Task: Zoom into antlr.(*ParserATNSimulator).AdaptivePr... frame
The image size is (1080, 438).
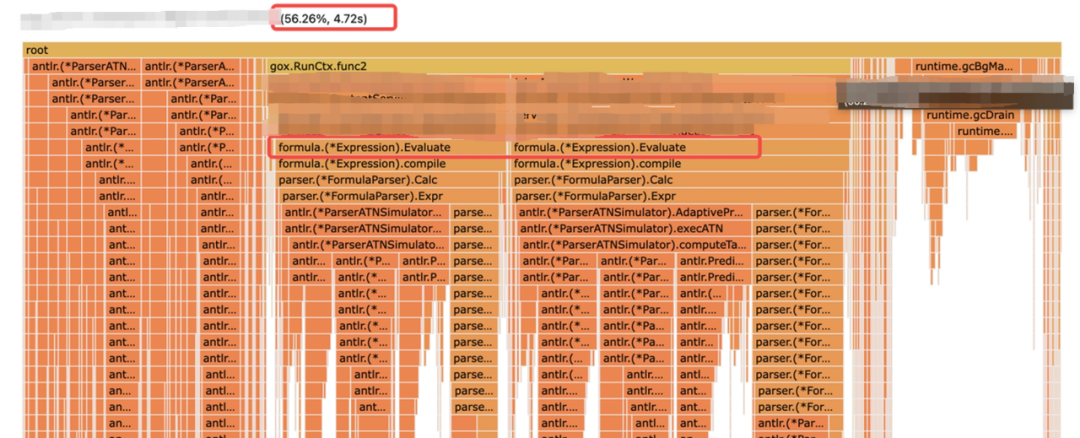Action: 632,212
